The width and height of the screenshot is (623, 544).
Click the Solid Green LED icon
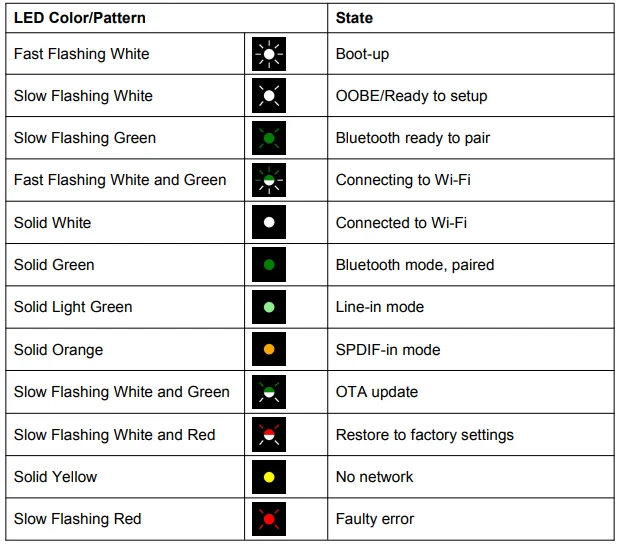pos(268,265)
